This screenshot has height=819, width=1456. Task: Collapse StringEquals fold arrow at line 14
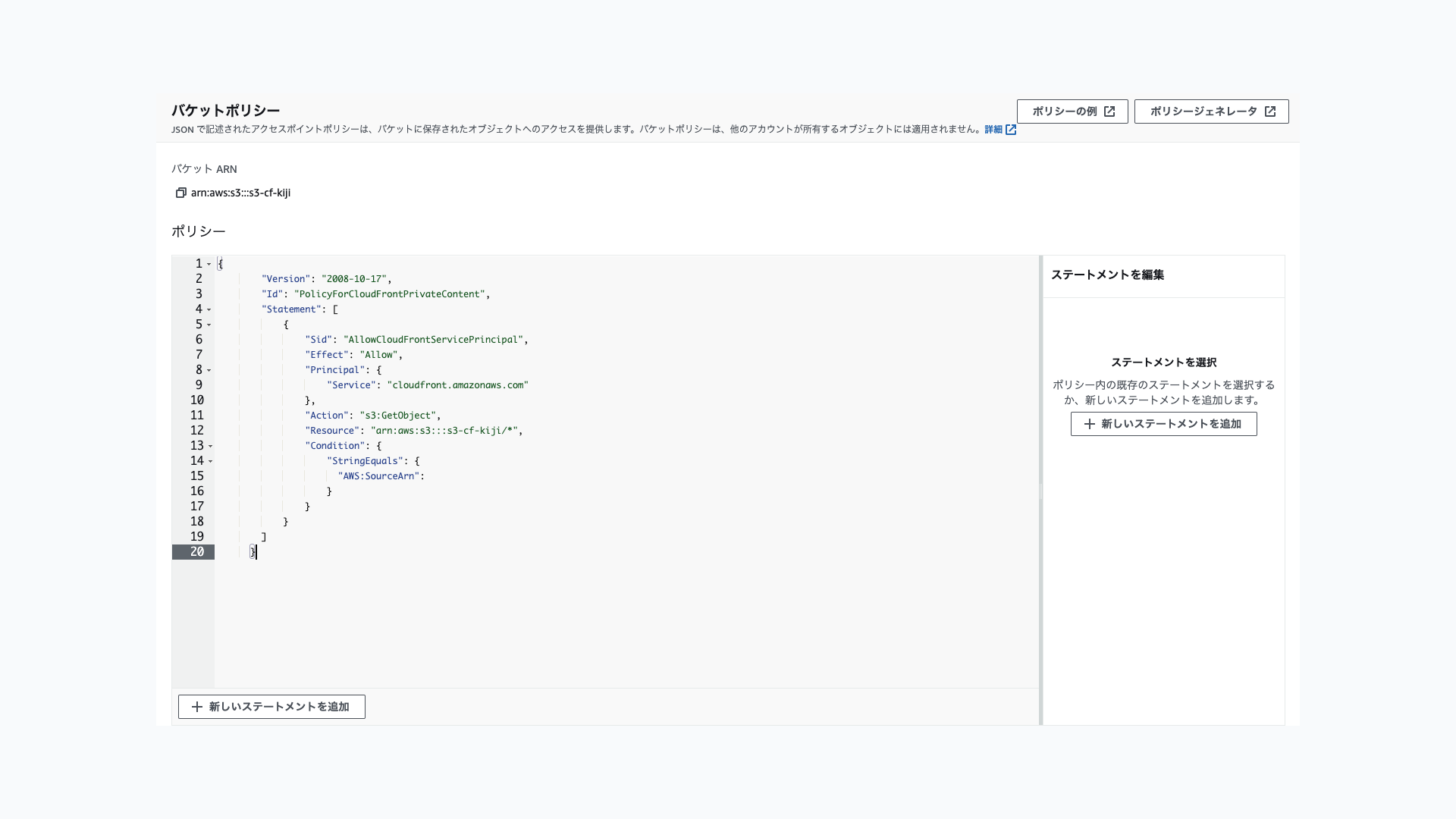(x=210, y=461)
